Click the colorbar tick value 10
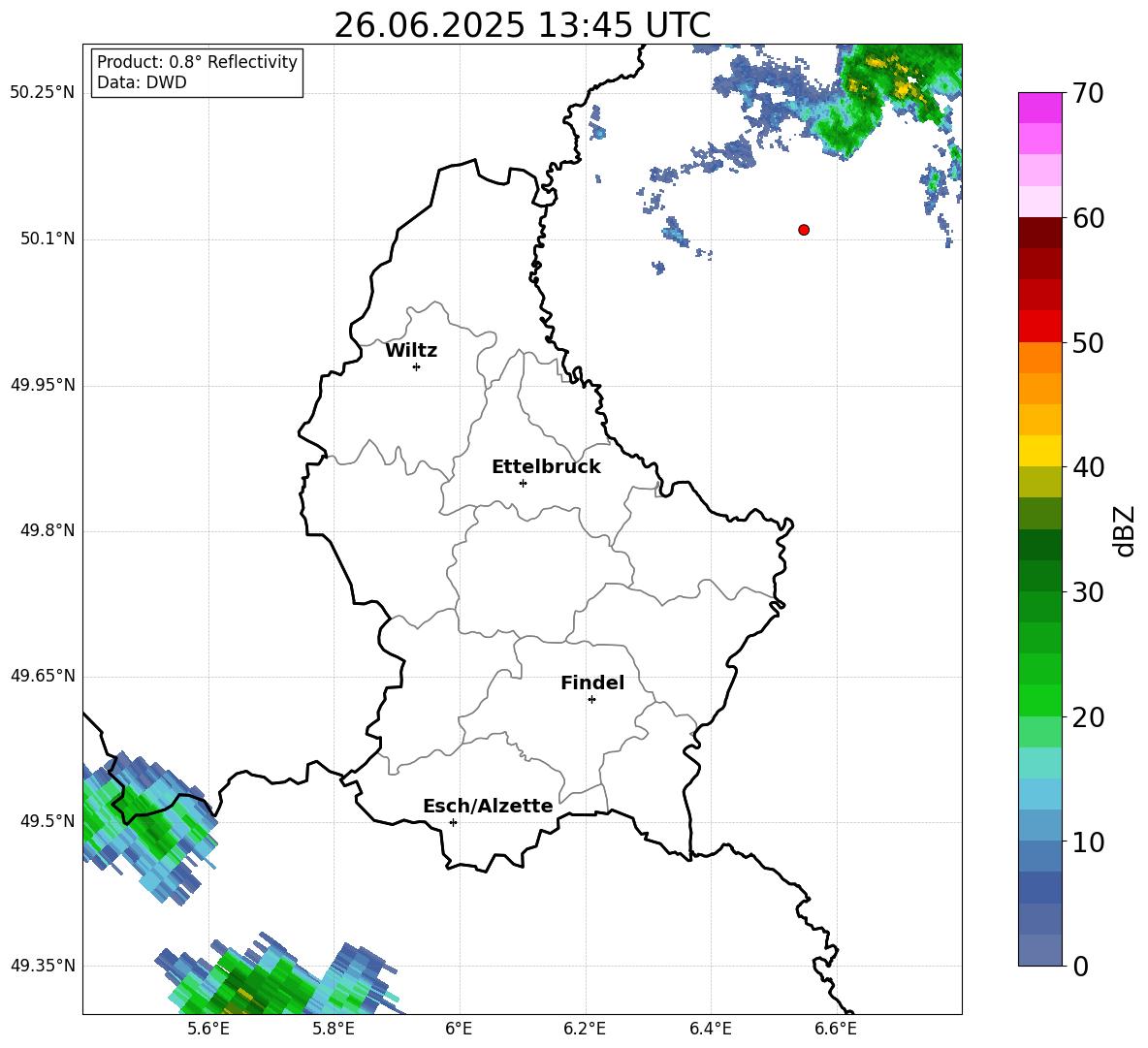Image resolution: width=1148 pixels, height=1048 pixels. click(x=1088, y=842)
